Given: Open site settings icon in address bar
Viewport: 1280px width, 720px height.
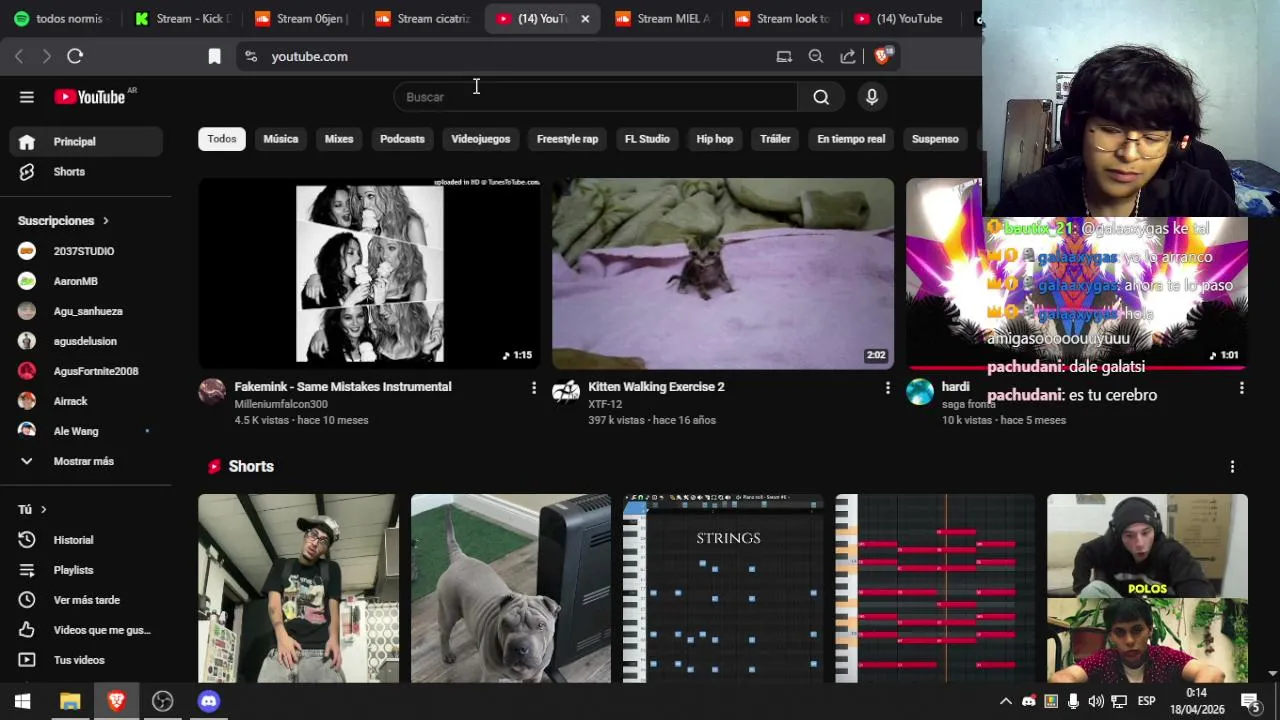Looking at the screenshot, I should click(251, 57).
